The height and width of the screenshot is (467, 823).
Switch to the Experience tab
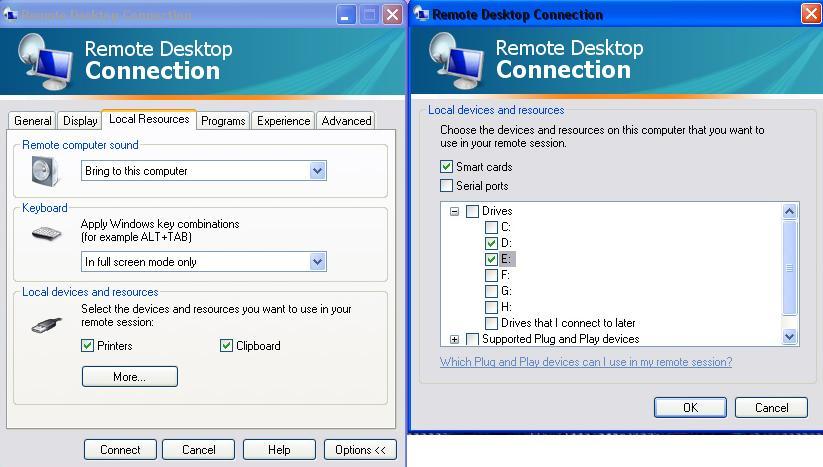point(283,121)
